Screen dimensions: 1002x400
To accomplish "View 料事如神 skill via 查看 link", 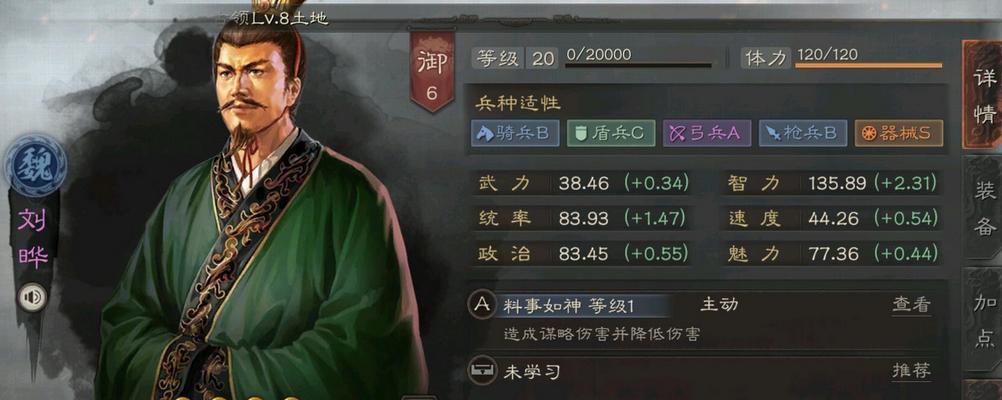I will pyautogui.click(x=911, y=305).
